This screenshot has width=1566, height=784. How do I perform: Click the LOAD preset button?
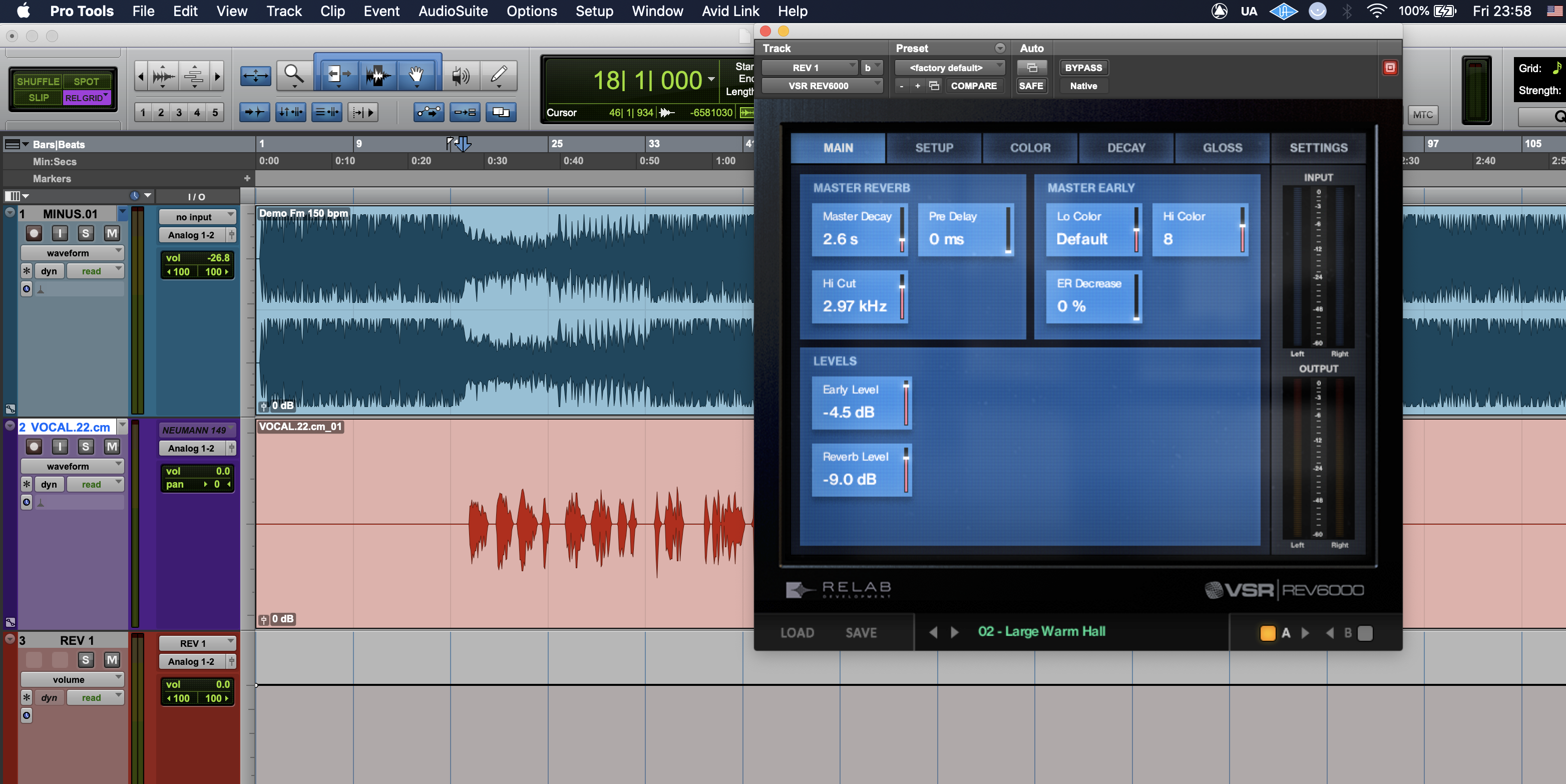pyautogui.click(x=797, y=633)
